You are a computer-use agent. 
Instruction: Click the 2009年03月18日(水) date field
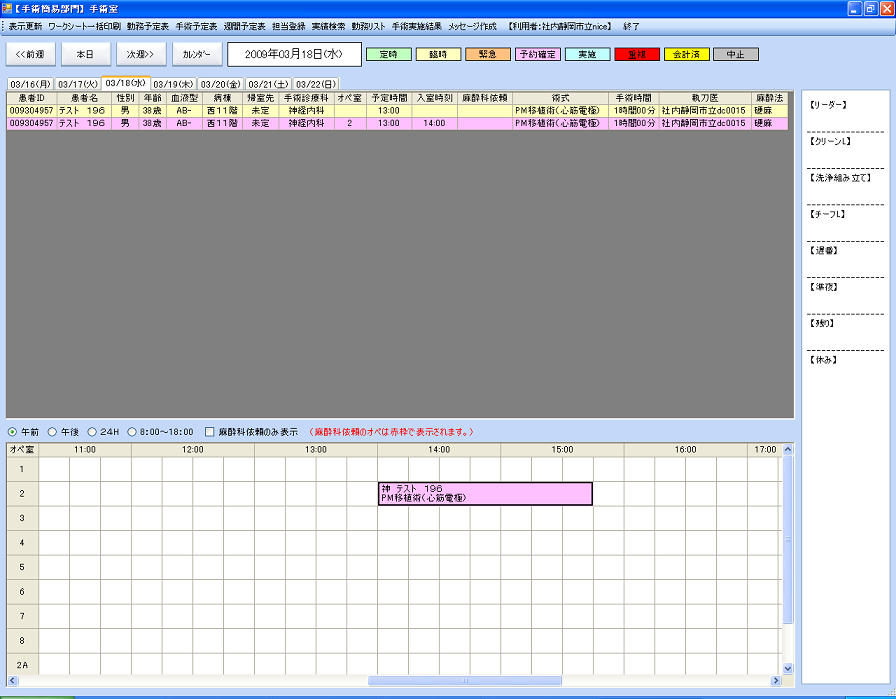pos(294,54)
